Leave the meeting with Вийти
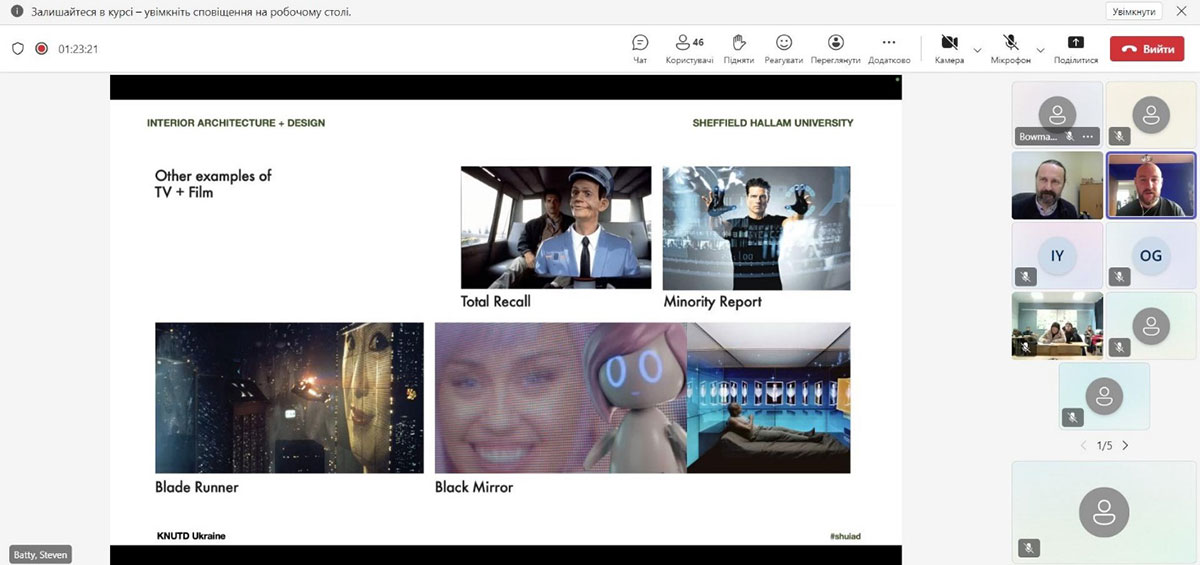 point(1147,49)
